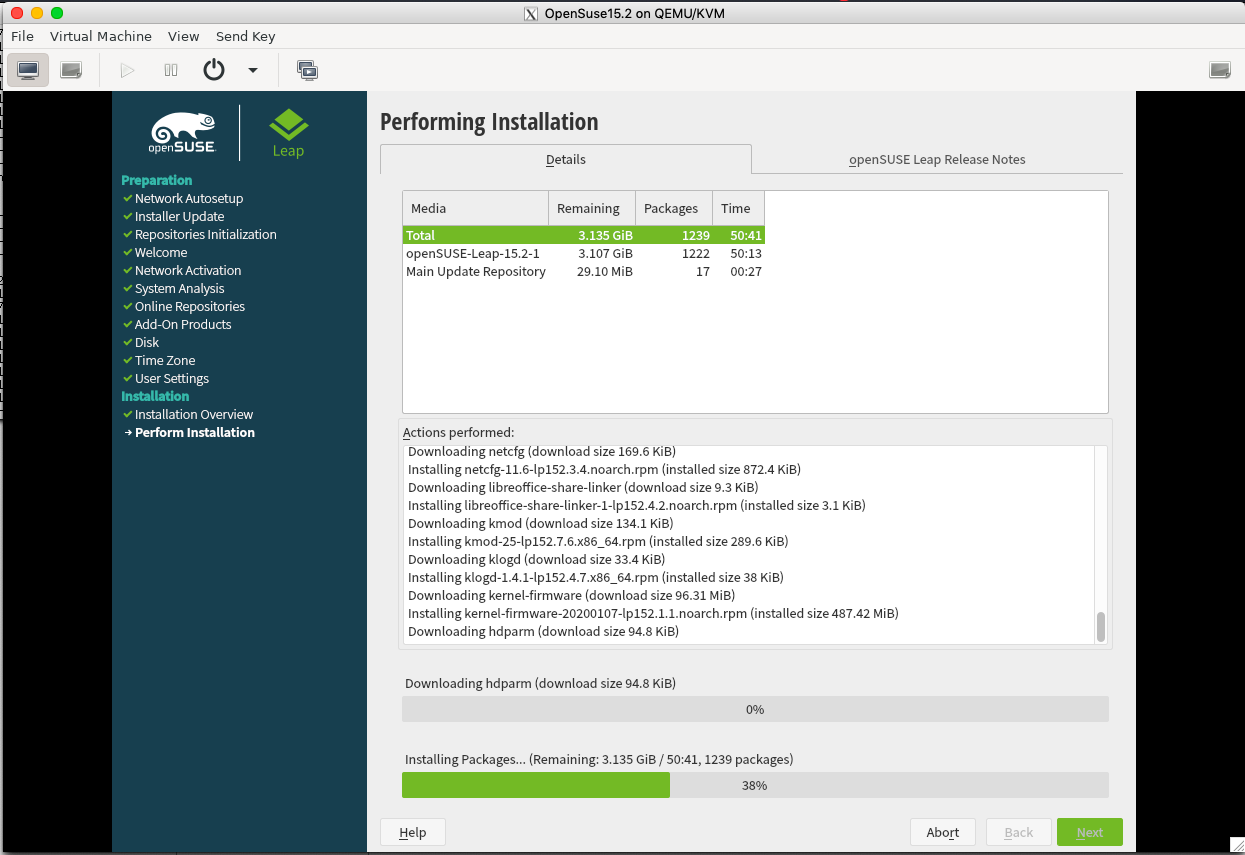Toggle fullscreen icon at toolbar right
Screen dimensions: 1245x855
click(x=1220, y=70)
